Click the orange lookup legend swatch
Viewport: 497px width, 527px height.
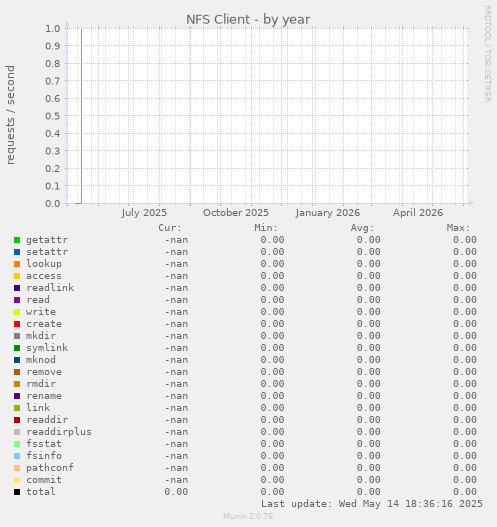17,264
